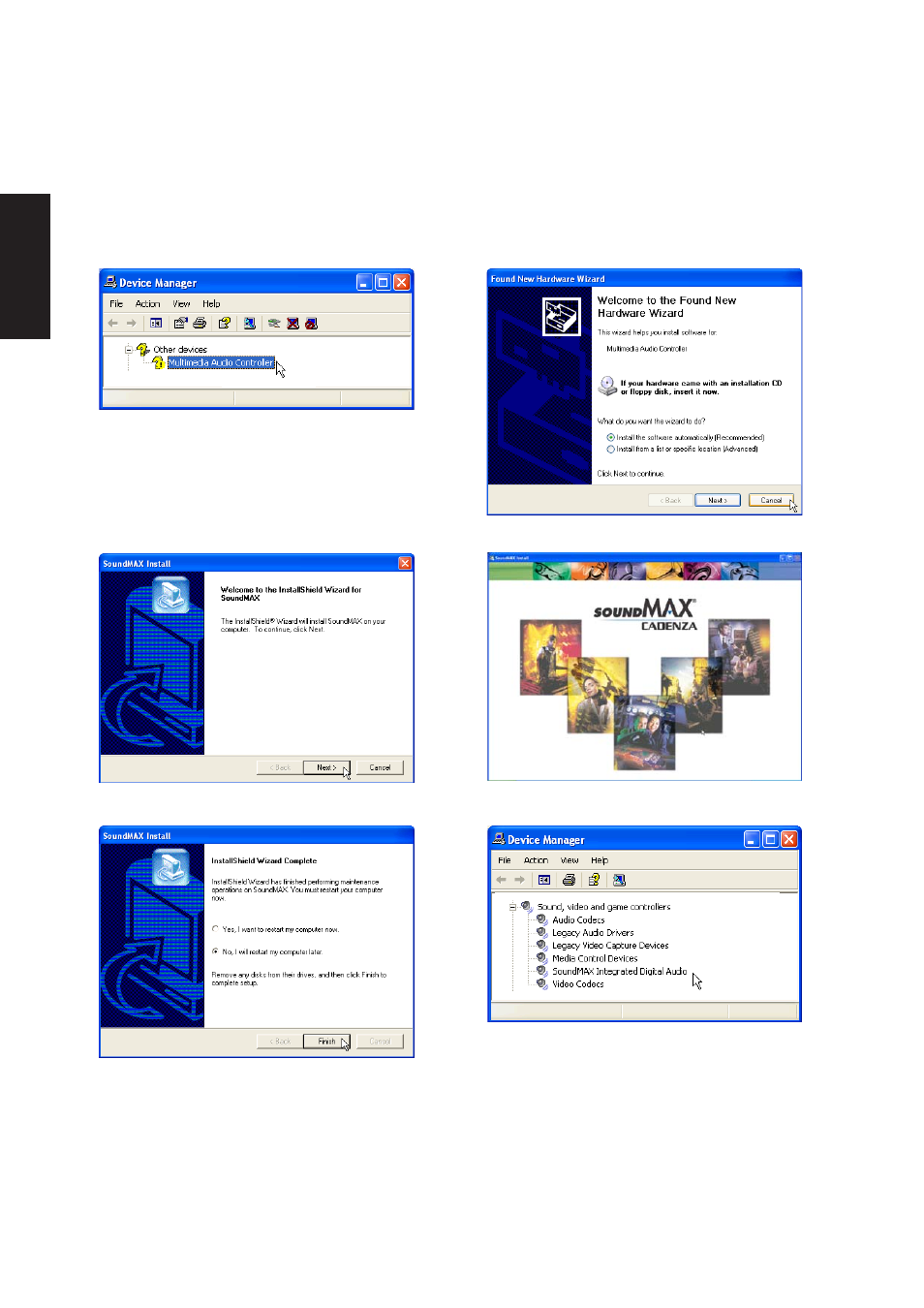Click the show/hide console tree icon in the Device Manager with Other devices
This screenshot has width=924, height=1308.
156,324
